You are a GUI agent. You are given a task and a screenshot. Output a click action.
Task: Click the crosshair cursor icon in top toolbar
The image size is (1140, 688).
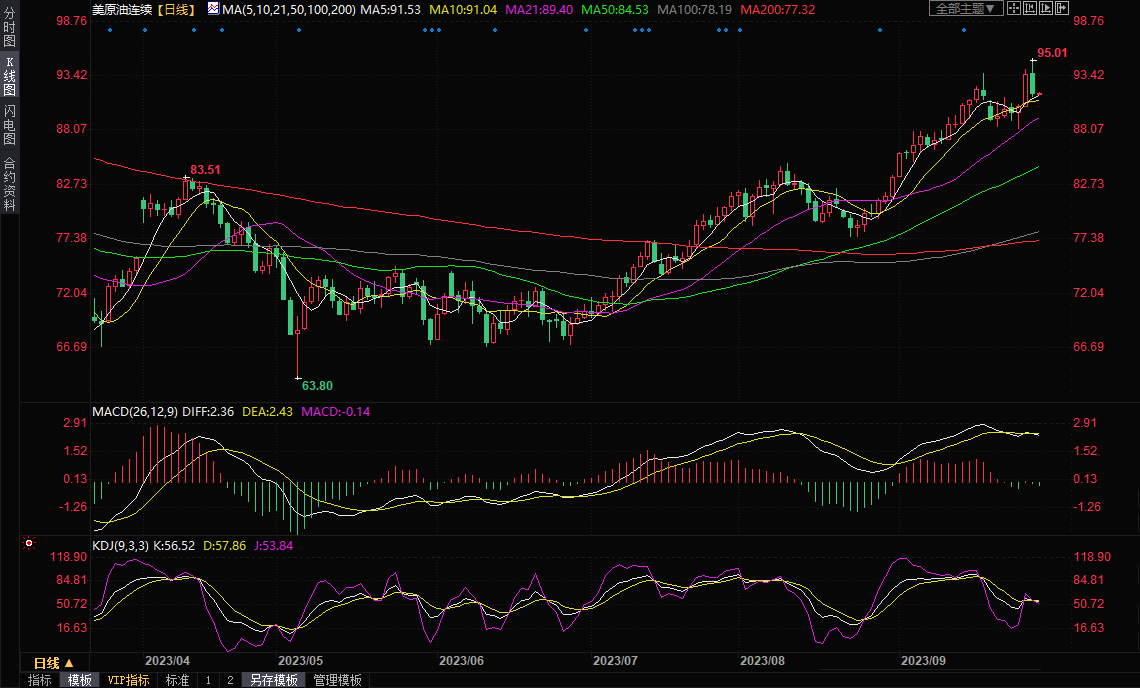click(x=1013, y=9)
